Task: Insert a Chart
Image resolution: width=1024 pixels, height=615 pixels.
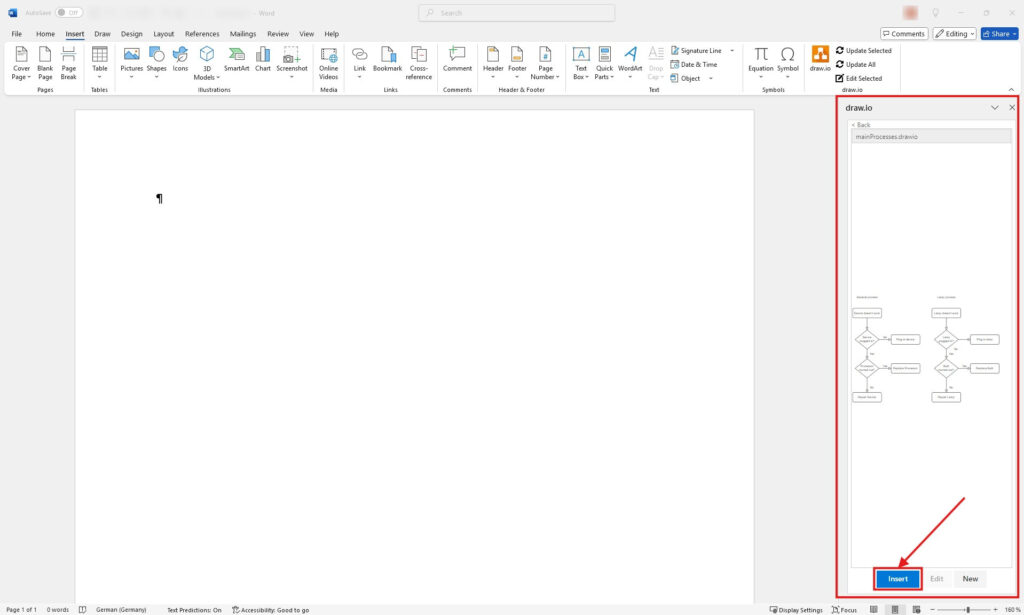Action: [263, 59]
